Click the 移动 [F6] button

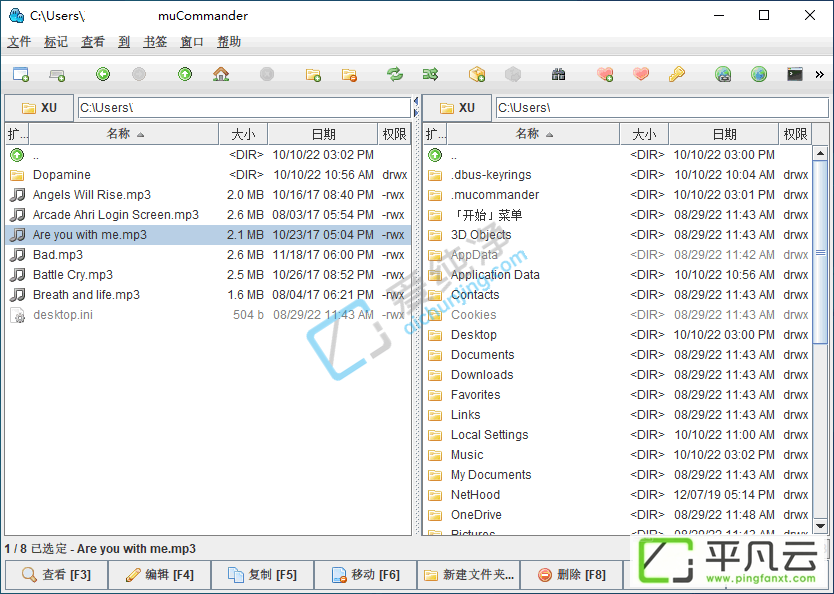click(365, 575)
